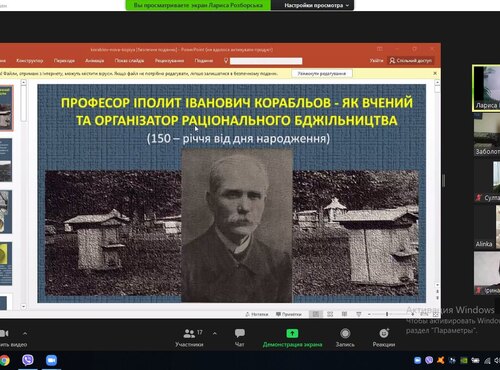Click thumbnail pane scroll down arrow

pos(24,306)
